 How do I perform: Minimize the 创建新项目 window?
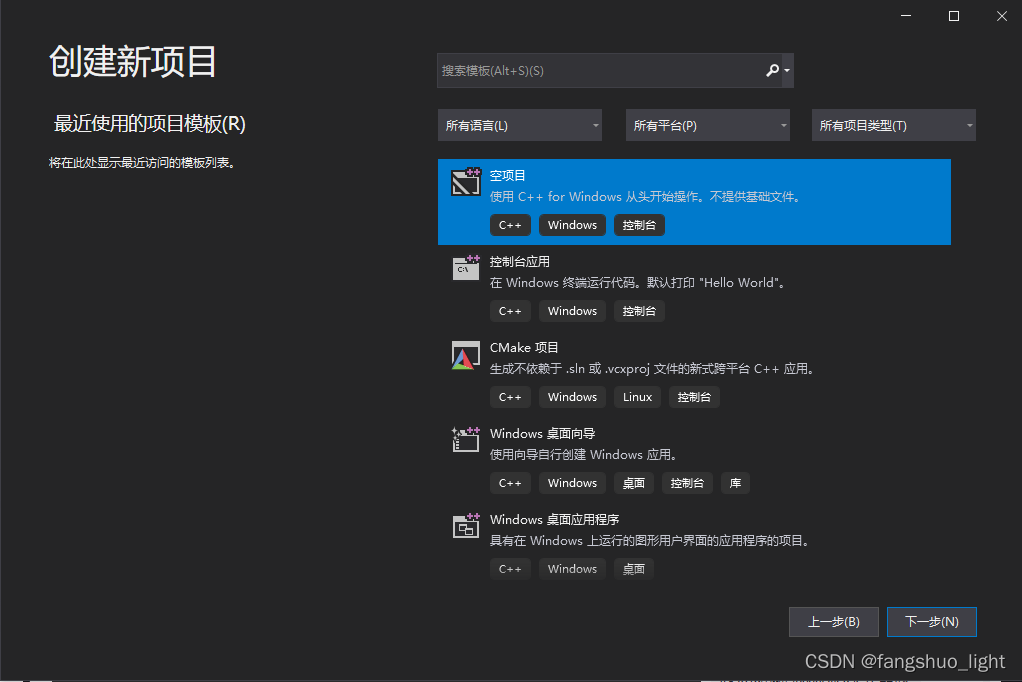pos(906,16)
